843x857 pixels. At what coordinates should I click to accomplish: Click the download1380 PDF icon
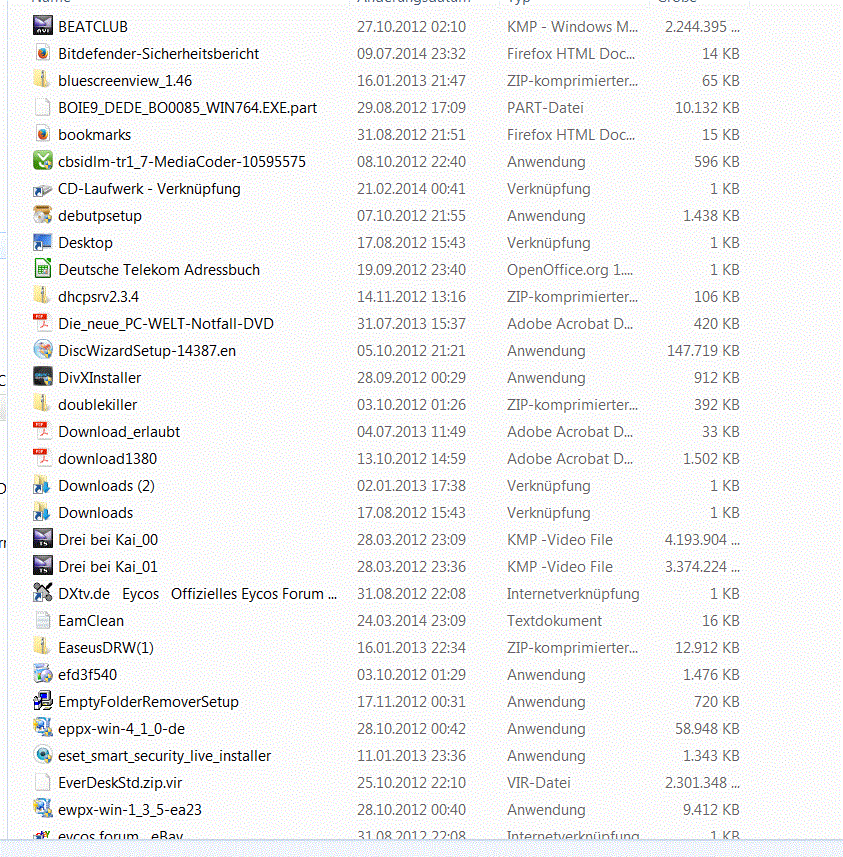click(43, 458)
